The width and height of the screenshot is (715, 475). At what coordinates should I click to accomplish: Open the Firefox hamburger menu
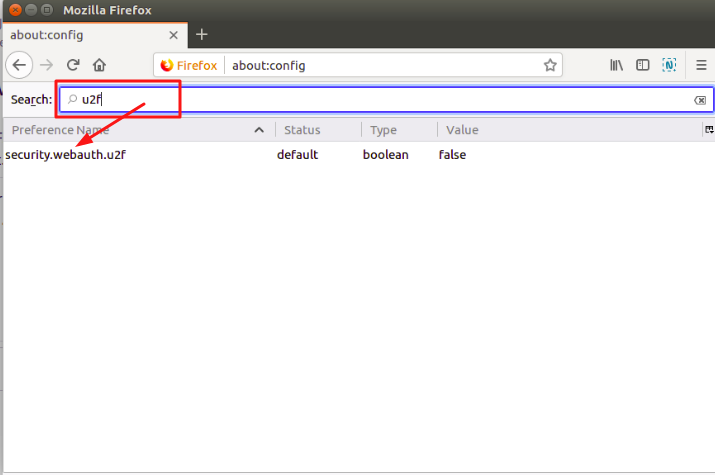coord(701,65)
